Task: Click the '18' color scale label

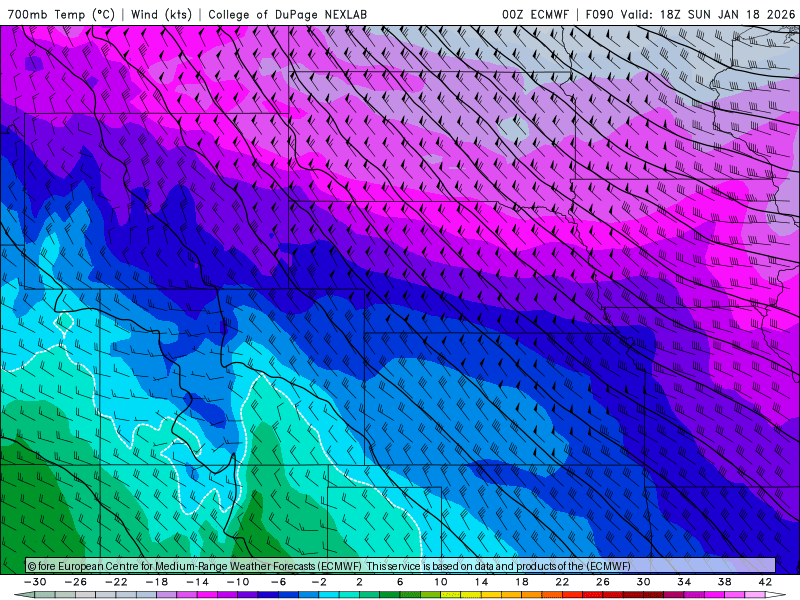Action: click(522, 582)
